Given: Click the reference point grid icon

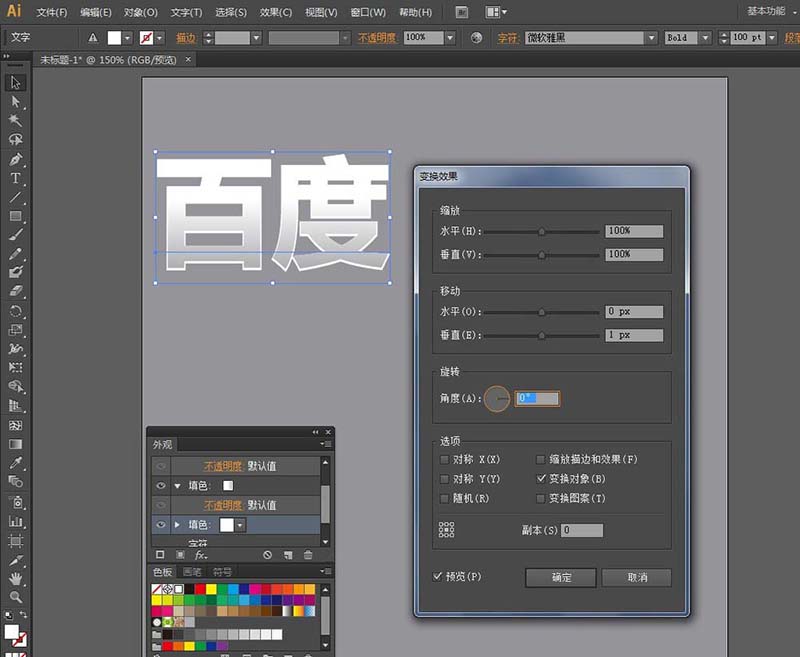Looking at the screenshot, I should click(446, 529).
